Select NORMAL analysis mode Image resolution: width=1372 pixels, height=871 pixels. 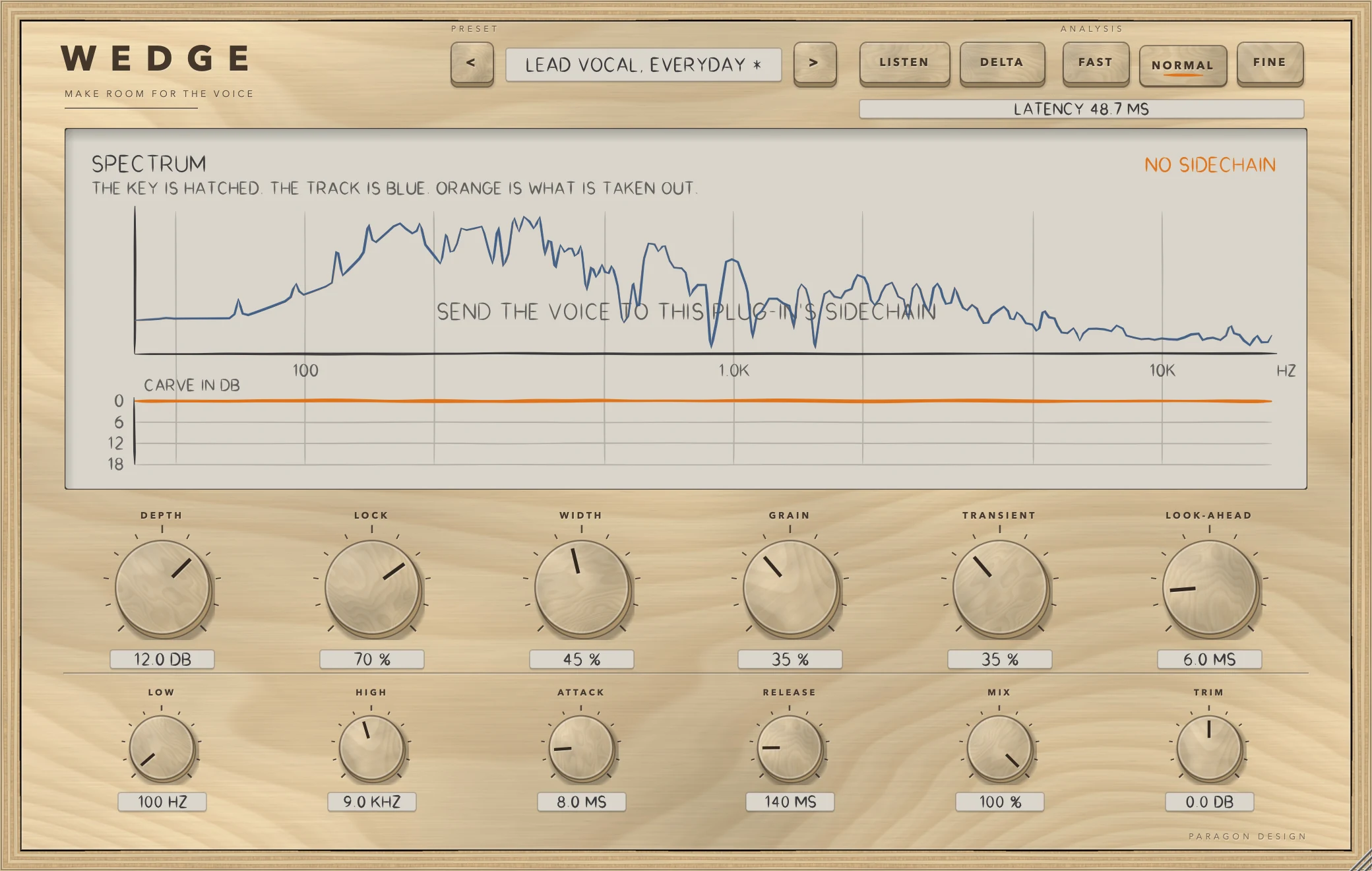click(1183, 65)
